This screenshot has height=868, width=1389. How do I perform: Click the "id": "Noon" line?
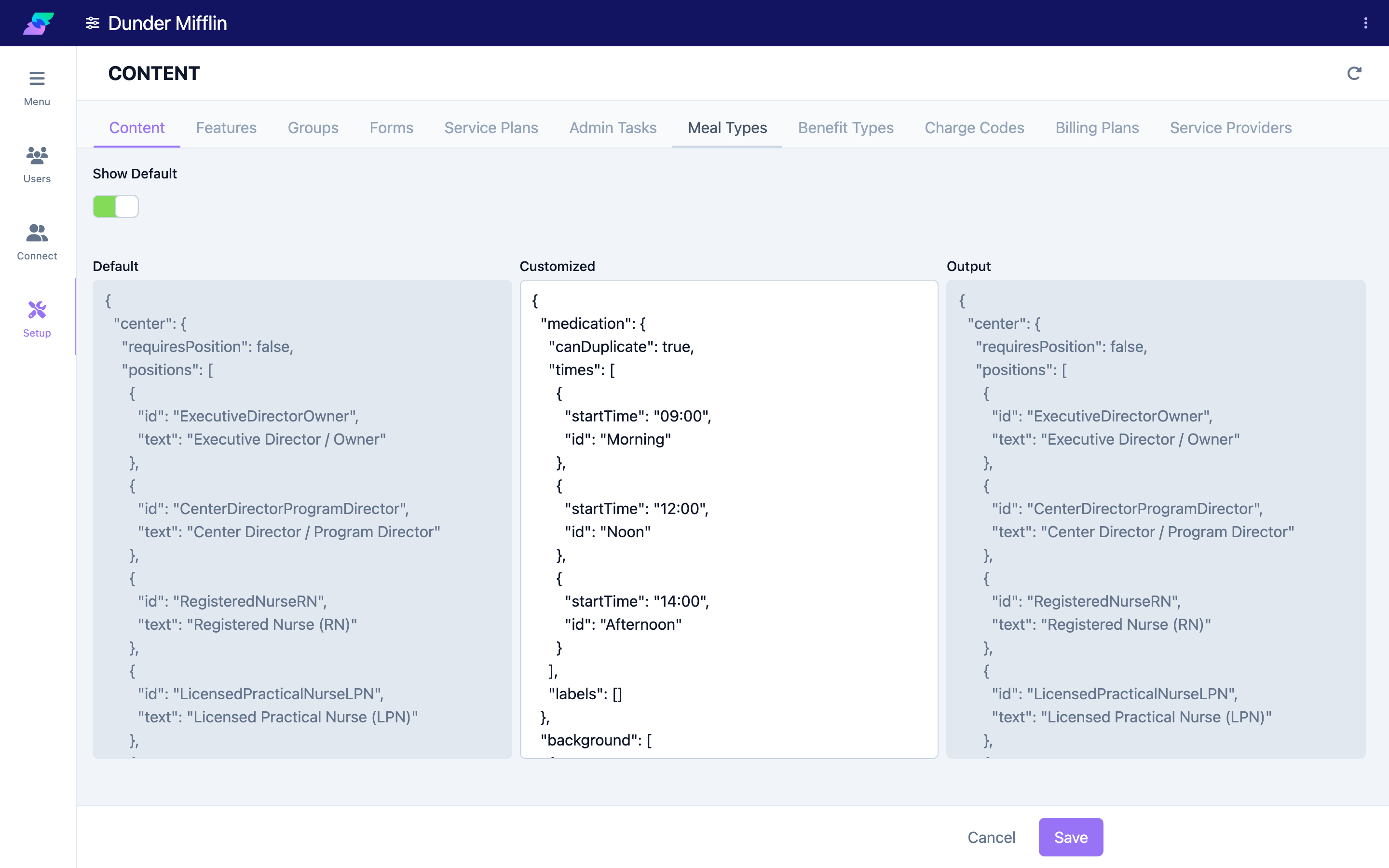pyautogui.click(x=607, y=531)
